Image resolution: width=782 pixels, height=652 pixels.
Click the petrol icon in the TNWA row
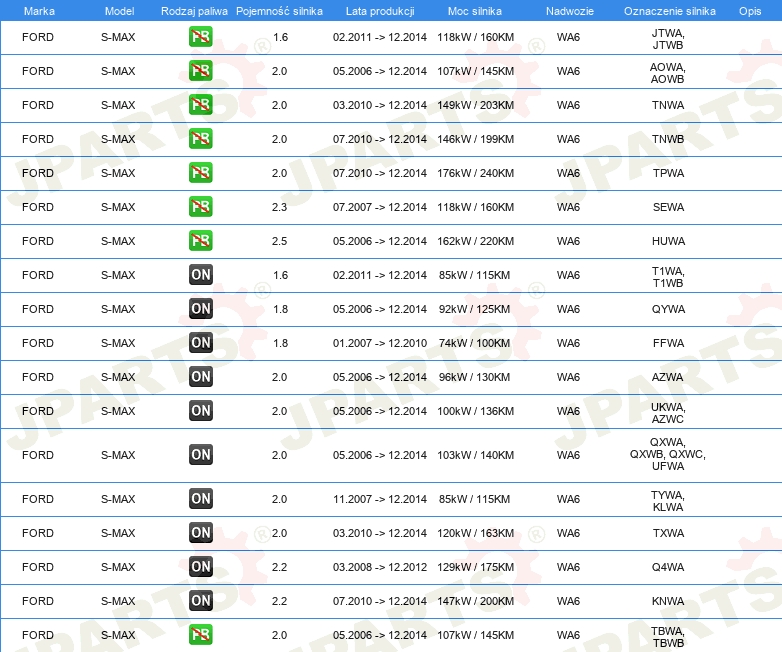(200, 105)
